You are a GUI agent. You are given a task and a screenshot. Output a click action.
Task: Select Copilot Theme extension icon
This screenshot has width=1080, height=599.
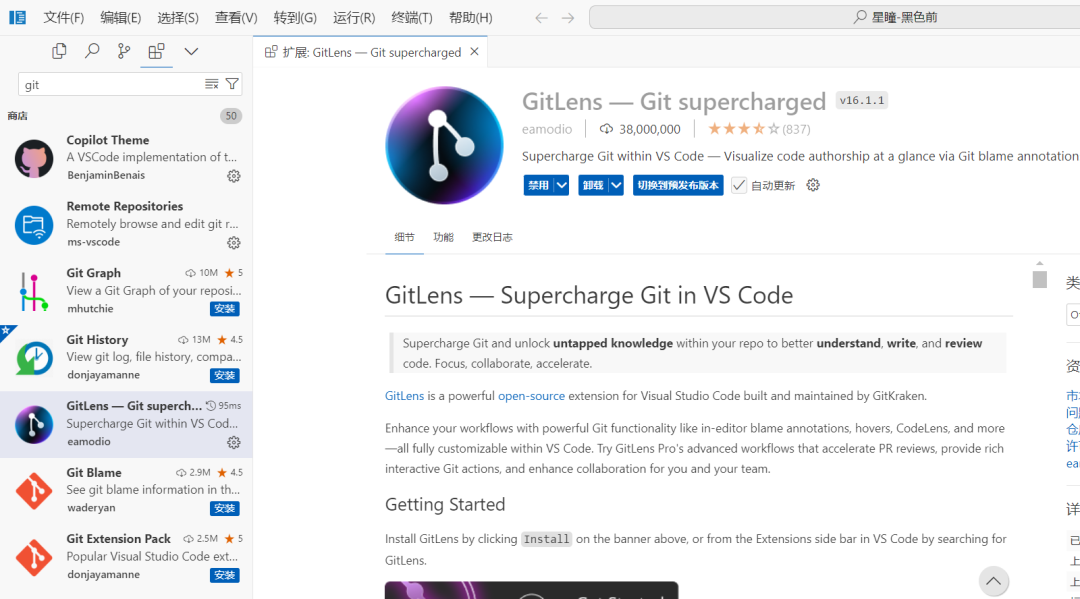[x=34, y=158]
